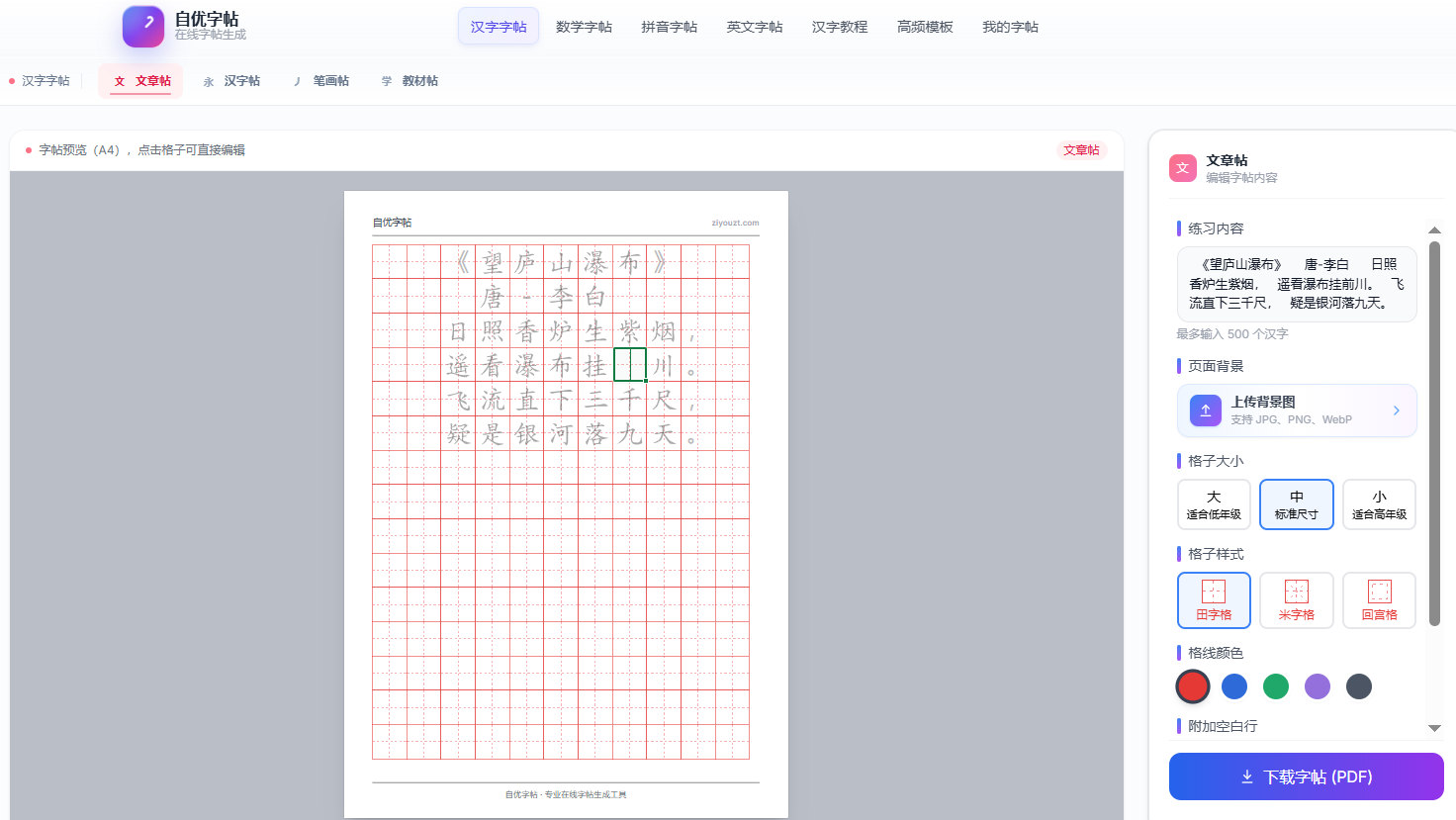The width and height of the screenshot is (1456, 820).
Task: Choose the blue grid line color
Action: 1234,686
